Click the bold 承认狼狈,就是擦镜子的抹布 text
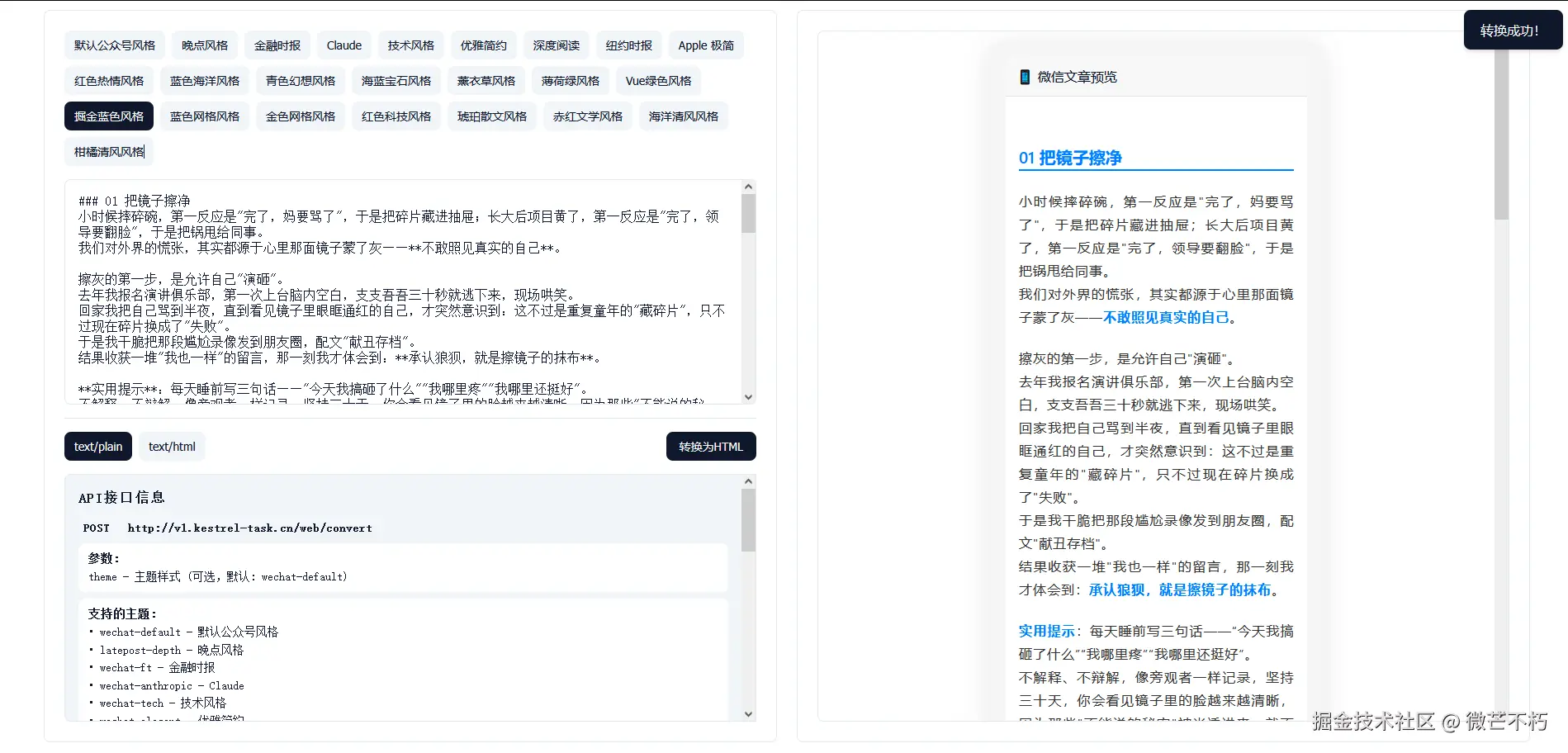This screenshot has height=753, width=1568. pos(1180,590)
